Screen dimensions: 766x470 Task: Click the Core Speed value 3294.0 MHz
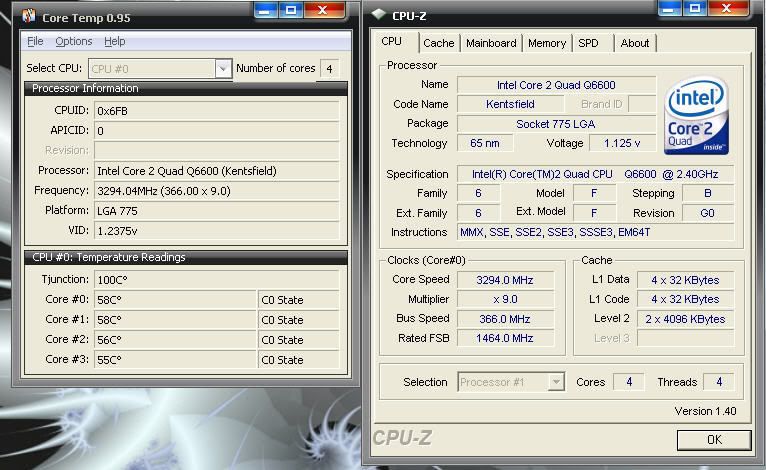tap(505, 280)
